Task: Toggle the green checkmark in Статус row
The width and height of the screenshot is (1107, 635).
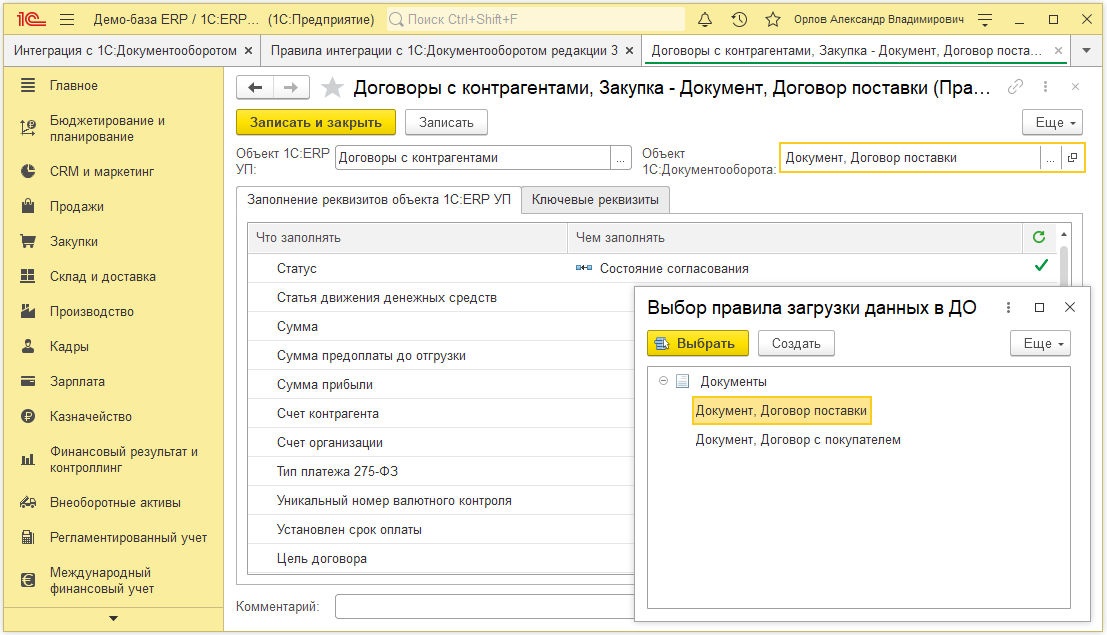Action: [x=1041, y=266]
